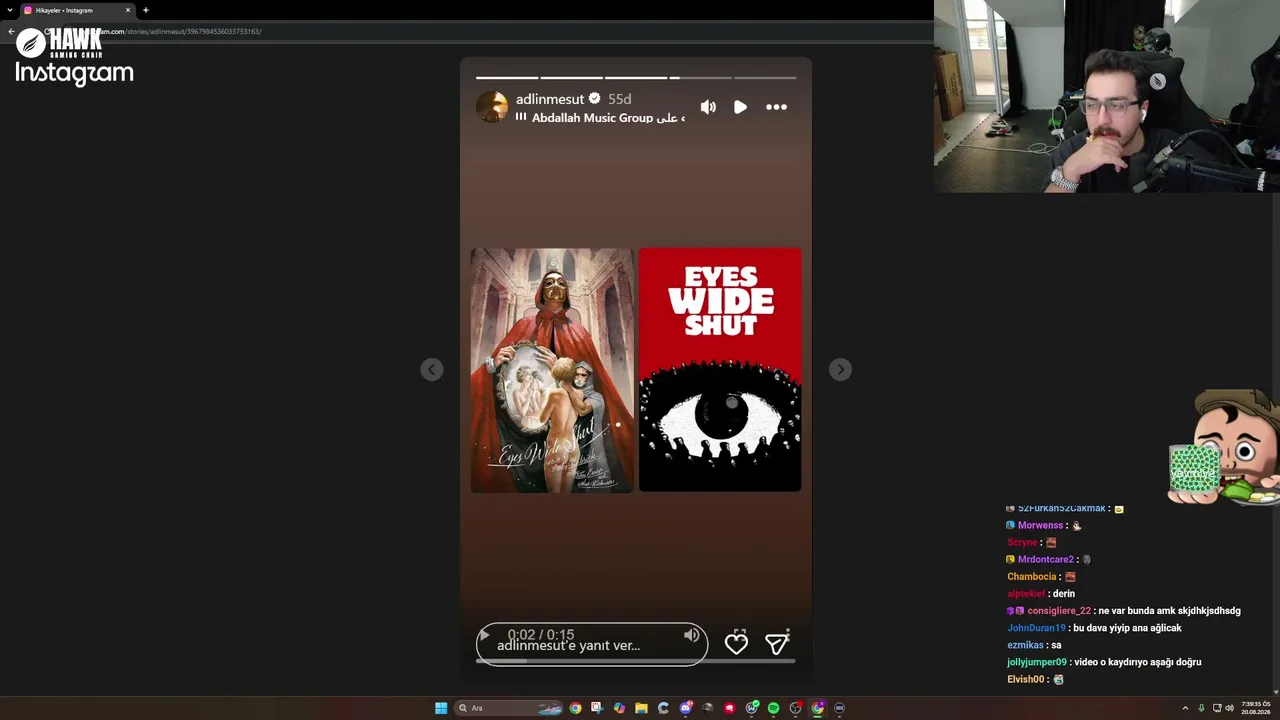Screen dimensions: 1280x720
Task: Click chat username alptekief
Action: click(1026, 594)
